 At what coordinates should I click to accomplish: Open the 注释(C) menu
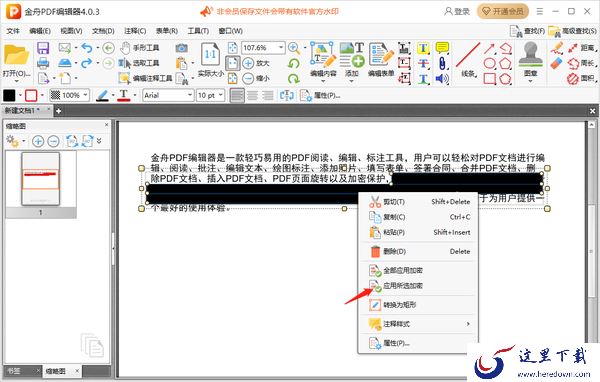135,31
